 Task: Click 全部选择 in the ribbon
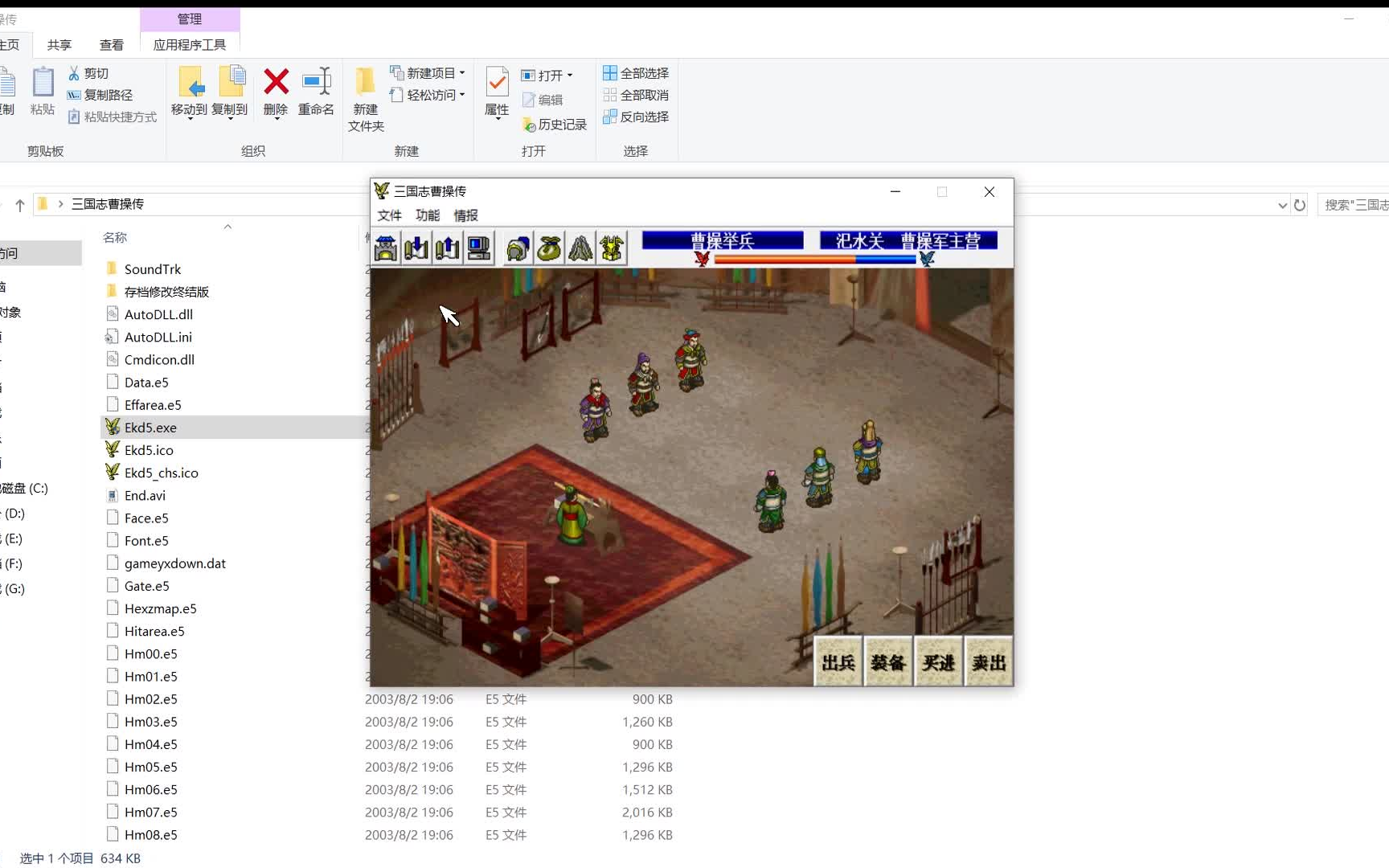(636, 73)
